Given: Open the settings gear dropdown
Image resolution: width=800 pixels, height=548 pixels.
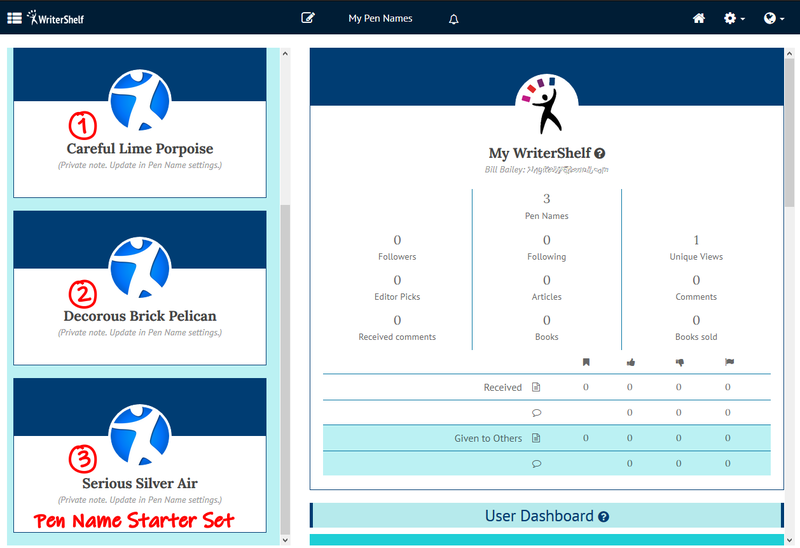Looking at the screenshot, I should [x=734, y=18].
